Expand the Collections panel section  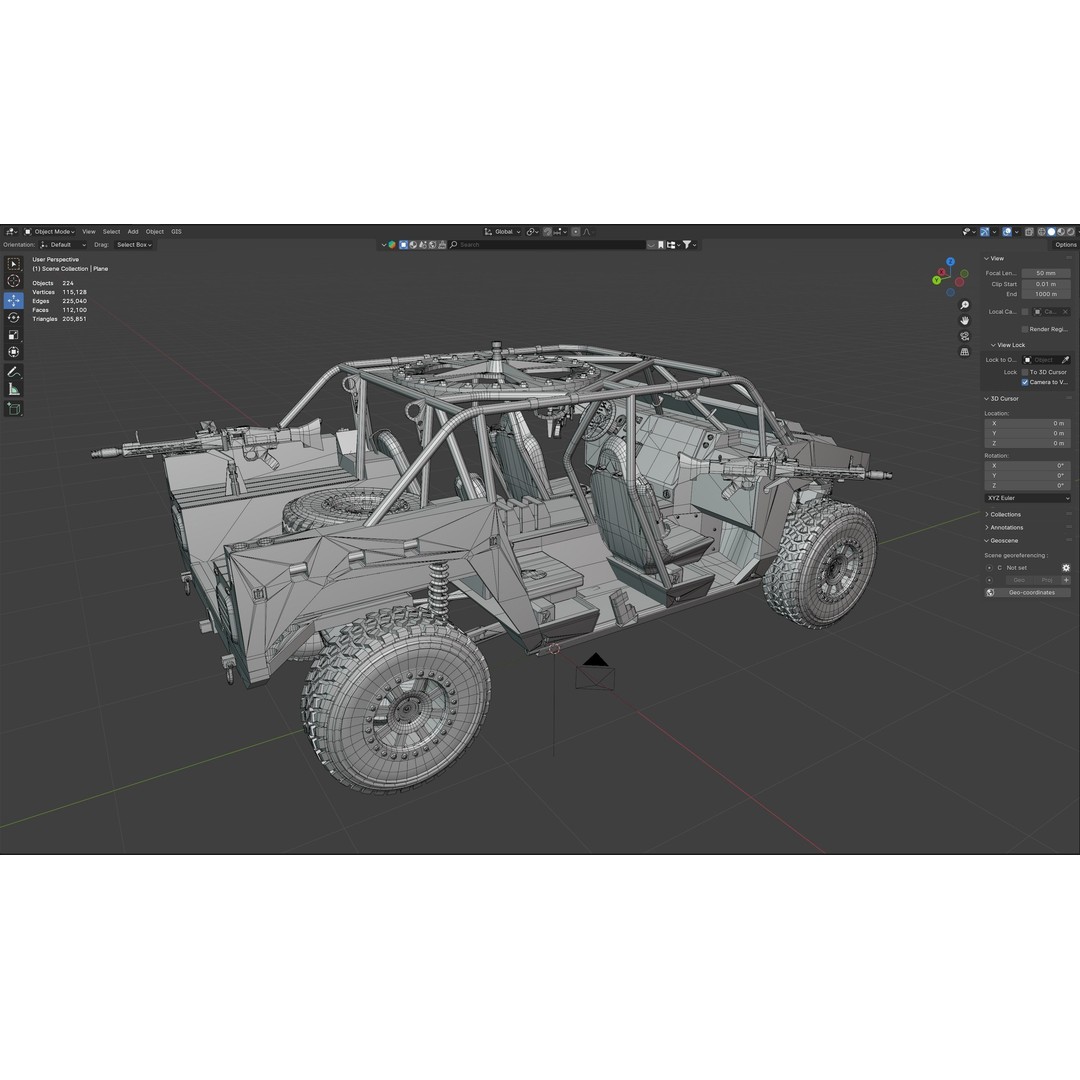(1007, 514)
